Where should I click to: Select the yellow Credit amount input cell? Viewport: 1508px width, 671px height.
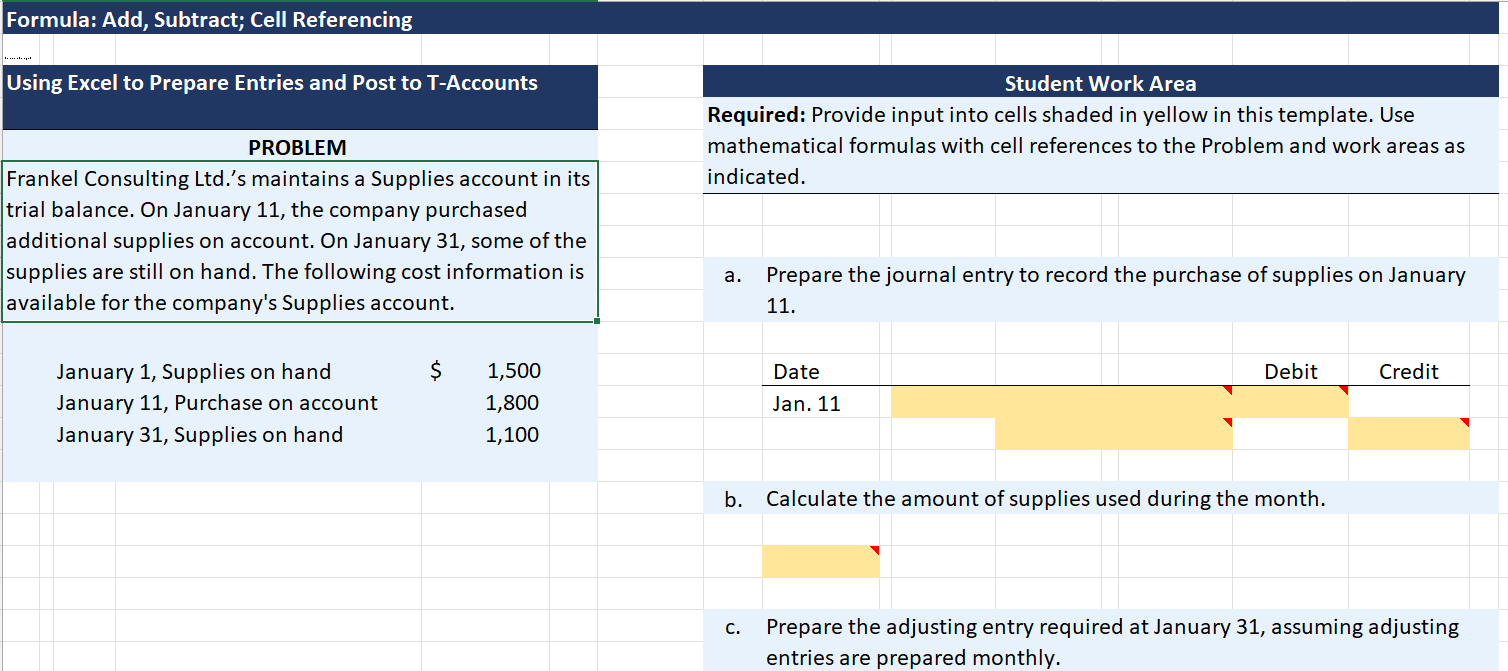(1408, 433)
